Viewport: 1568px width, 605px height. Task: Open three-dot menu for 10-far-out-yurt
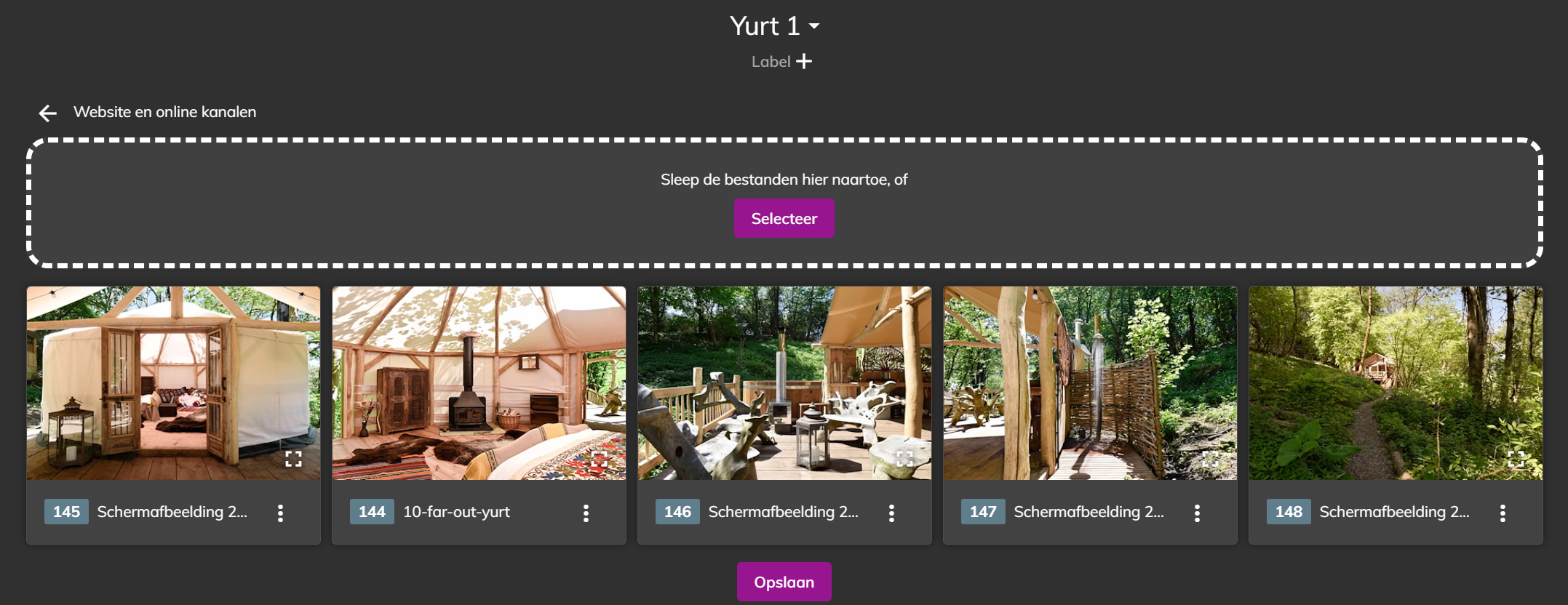586,513
